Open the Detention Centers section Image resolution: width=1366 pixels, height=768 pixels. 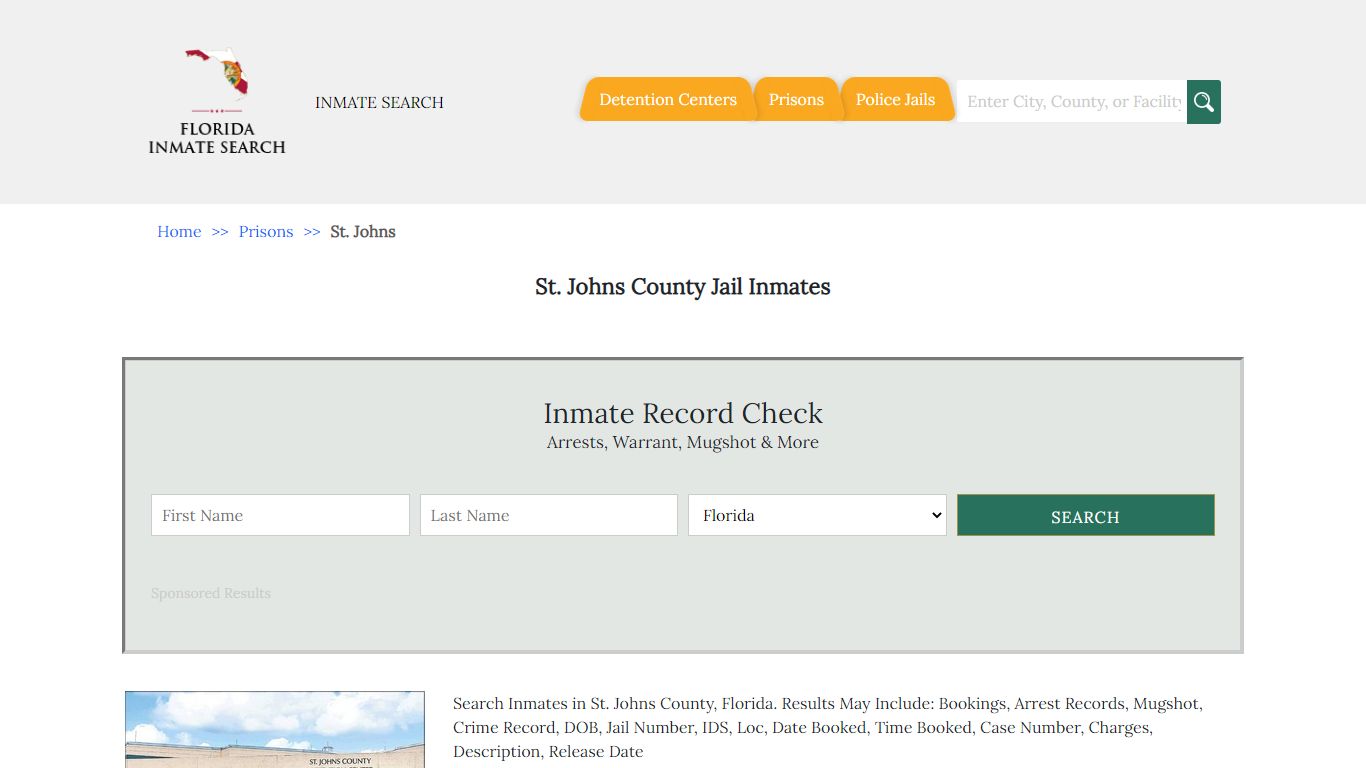pos(666,99)
